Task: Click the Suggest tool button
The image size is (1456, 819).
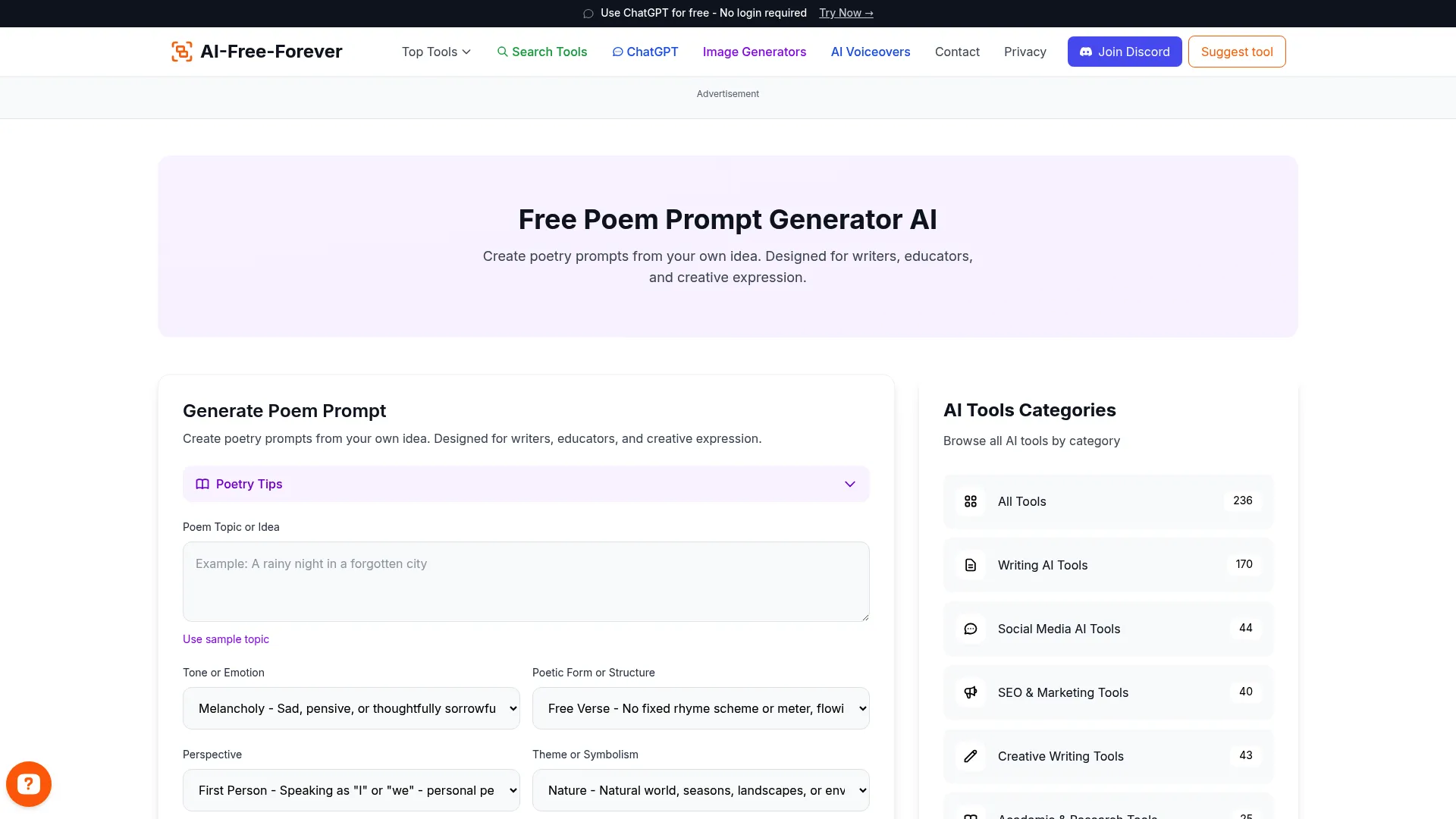Action: tap(1236, 52)
